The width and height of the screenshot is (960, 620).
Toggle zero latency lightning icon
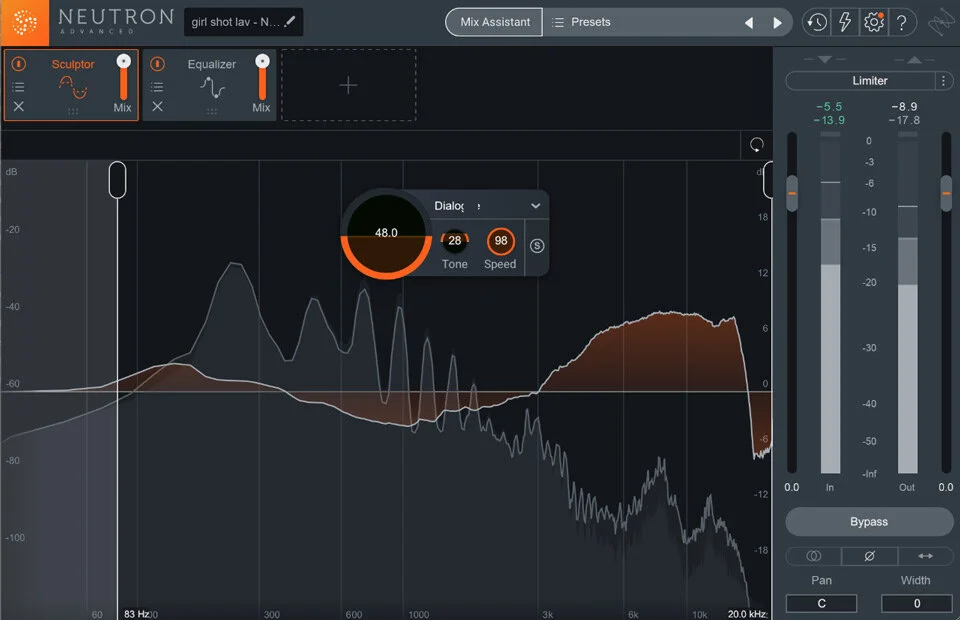[x=845, y=23]
